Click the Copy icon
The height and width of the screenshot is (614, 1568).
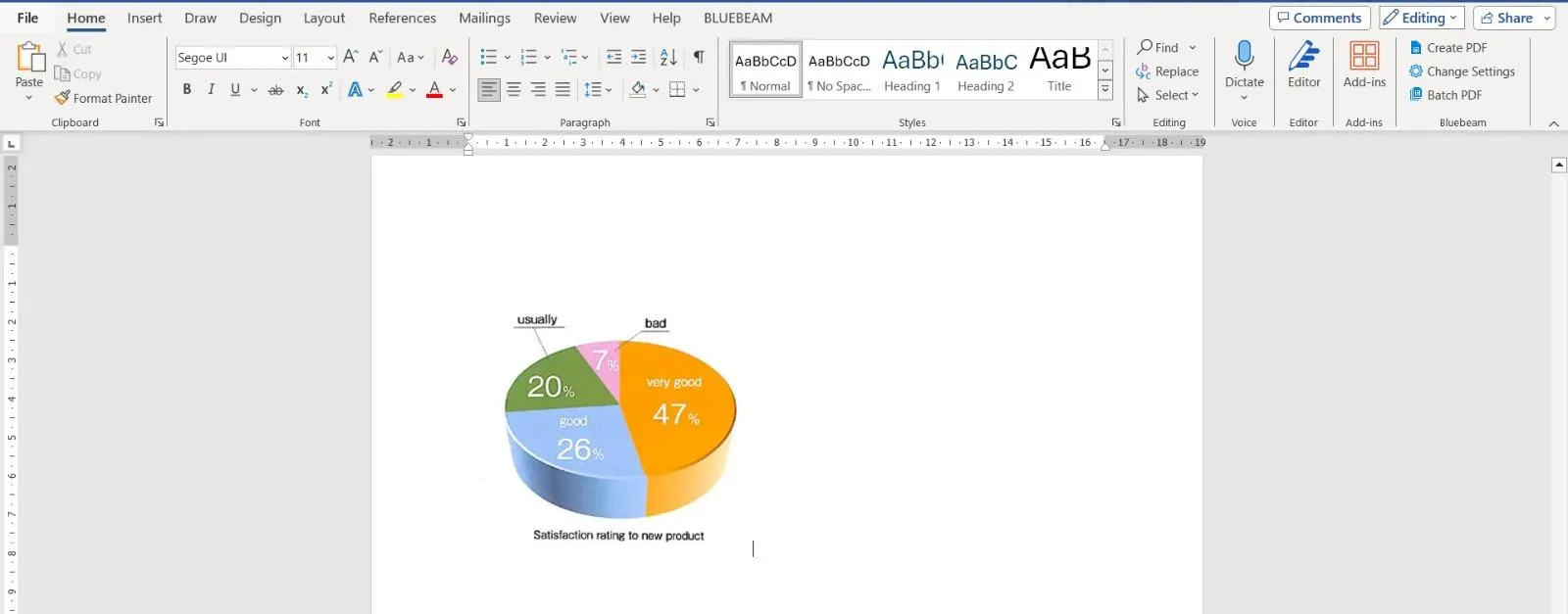coord(63,73)
